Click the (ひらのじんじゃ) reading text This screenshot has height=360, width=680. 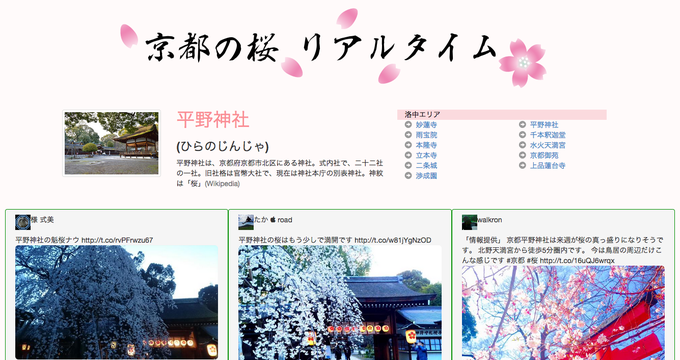(x=222, y=147)
